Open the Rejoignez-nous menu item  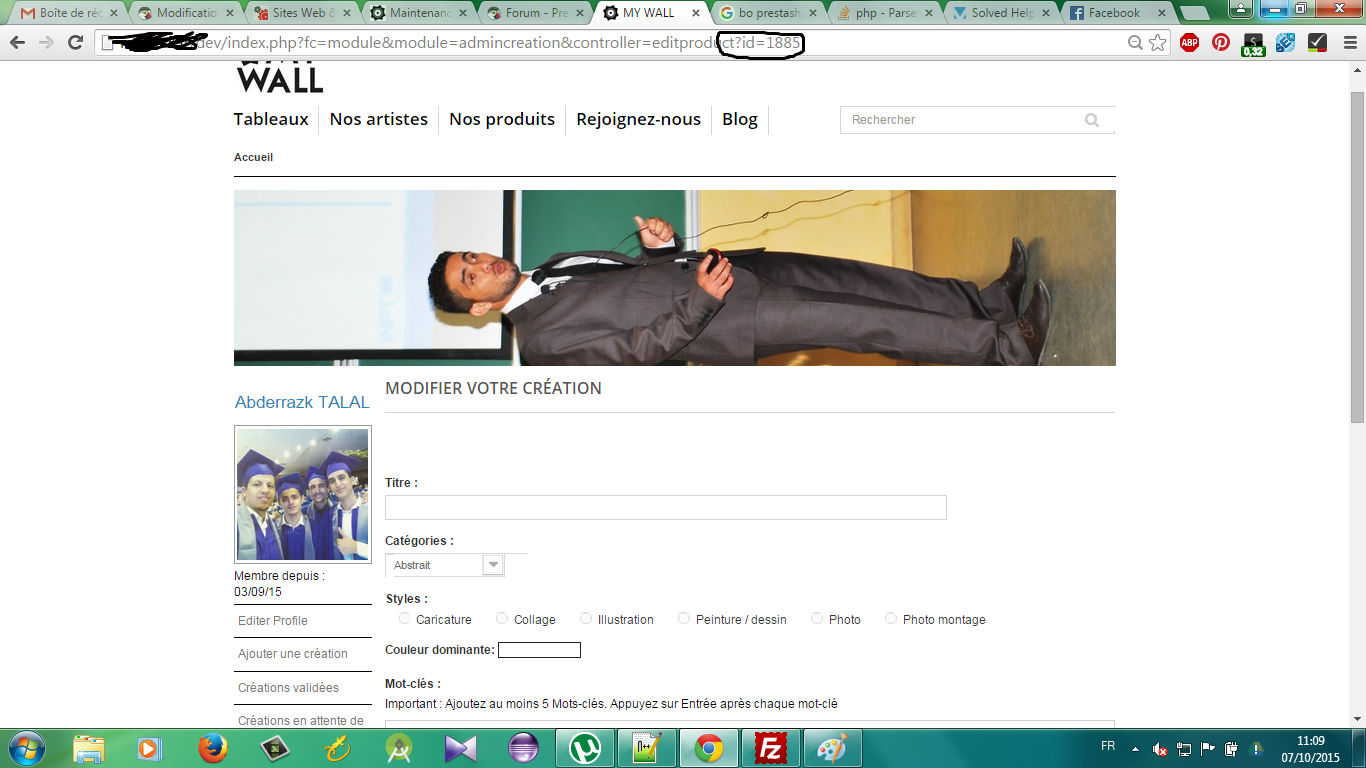pyautogui.click(x=639, y=119)
